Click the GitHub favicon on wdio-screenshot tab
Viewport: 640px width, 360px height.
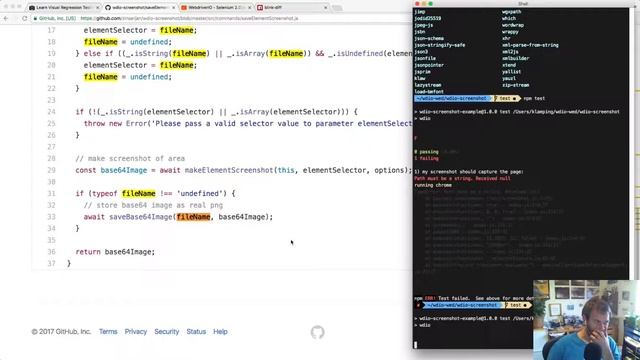tap(108, 8)
